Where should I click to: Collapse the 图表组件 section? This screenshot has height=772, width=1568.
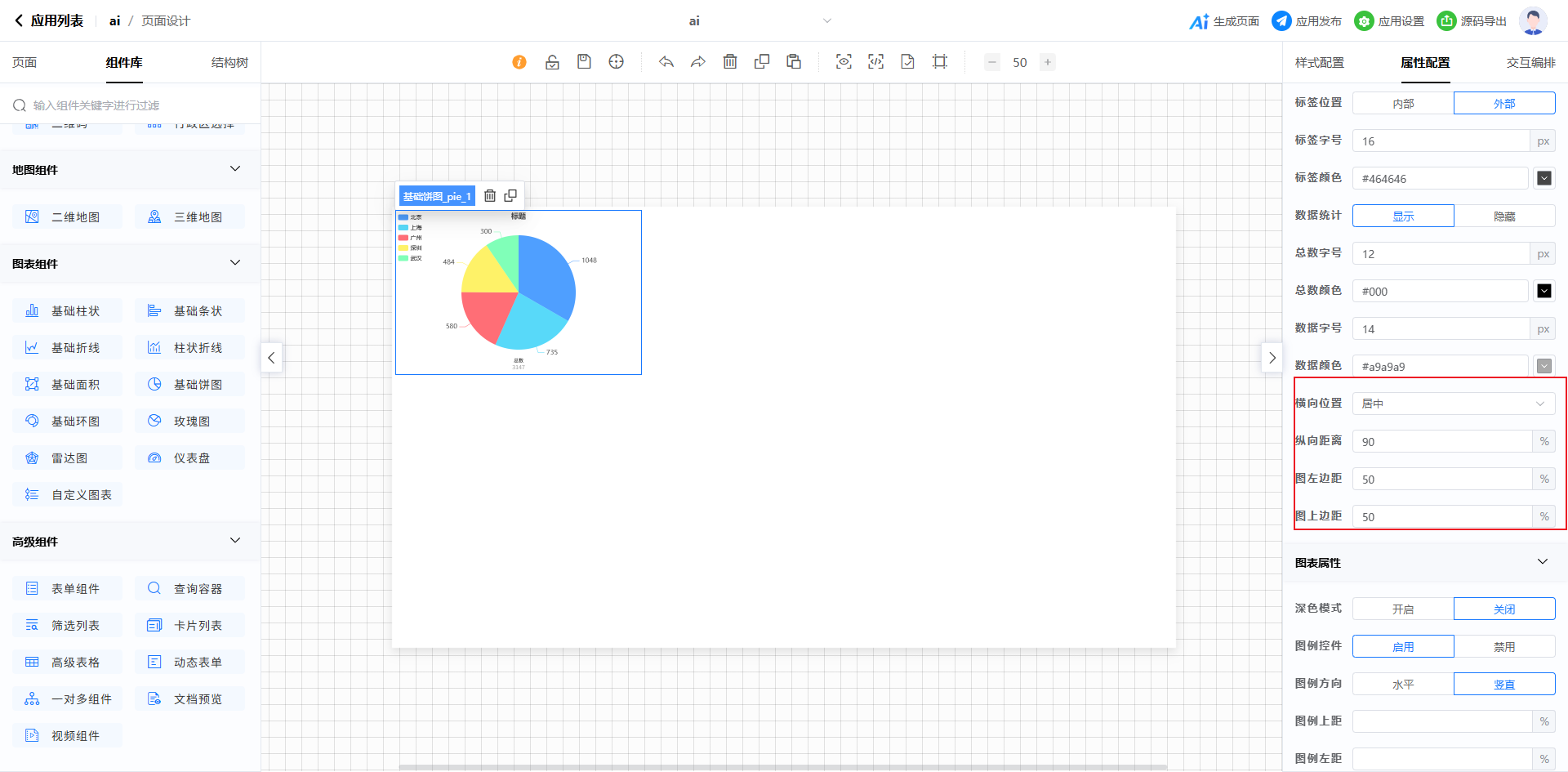tap(235, 263)
